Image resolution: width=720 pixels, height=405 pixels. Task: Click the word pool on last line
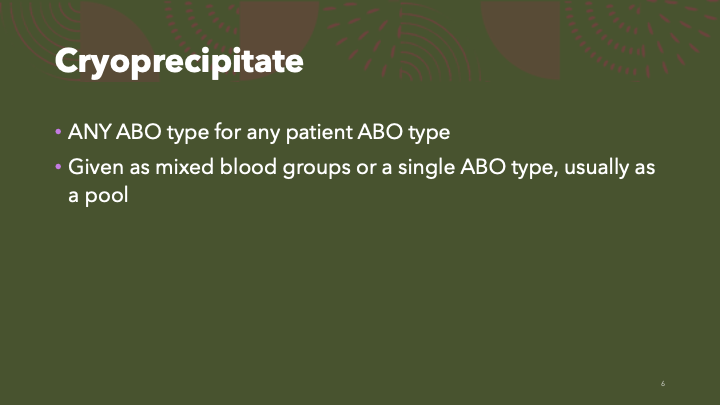(111, 195)
